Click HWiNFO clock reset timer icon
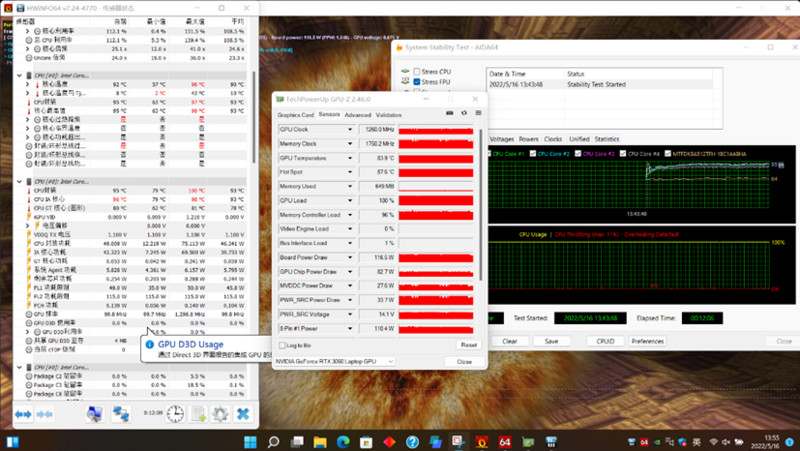 point(175,414)
